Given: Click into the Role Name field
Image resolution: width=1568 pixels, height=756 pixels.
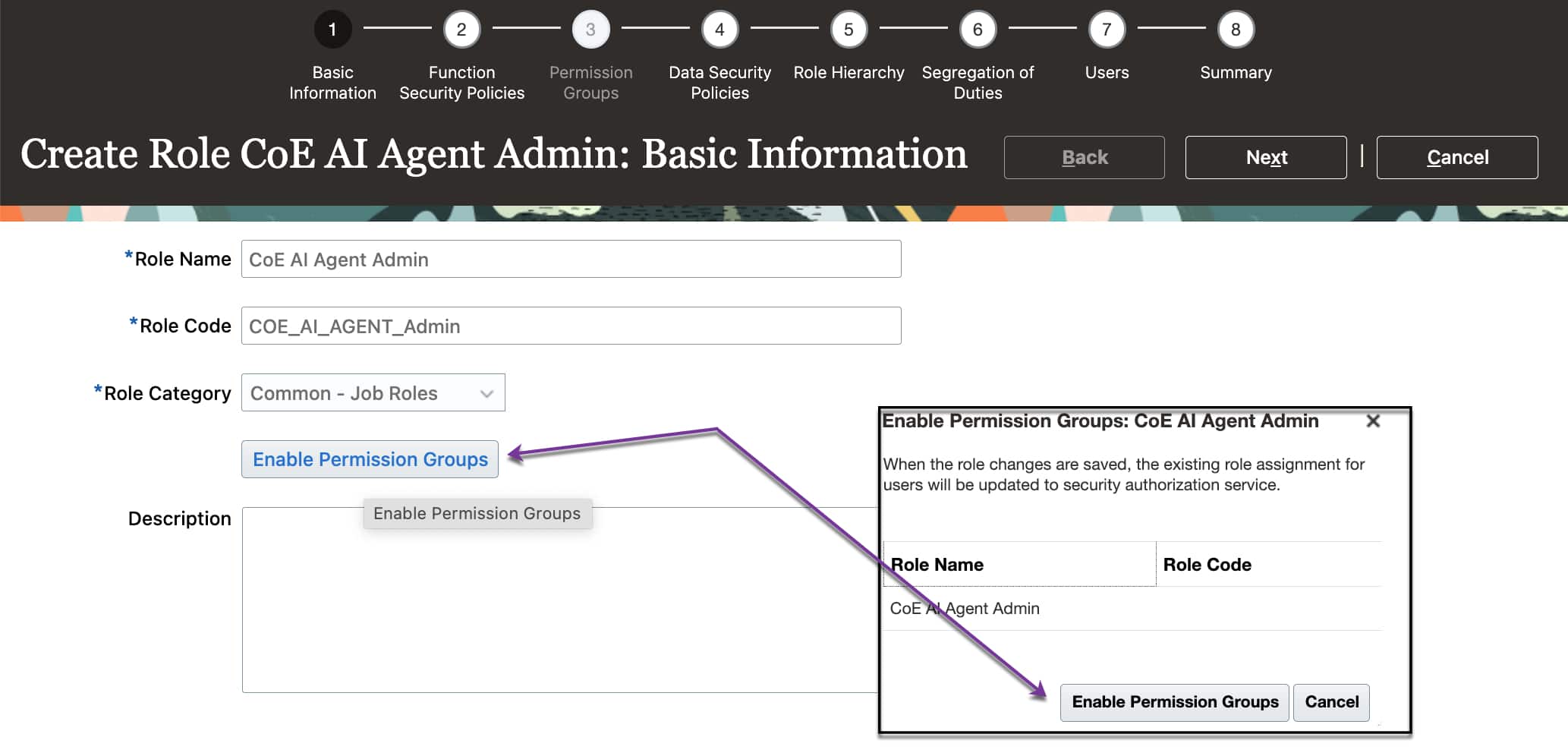Looking at the screenshot, I should click(571, 260).
